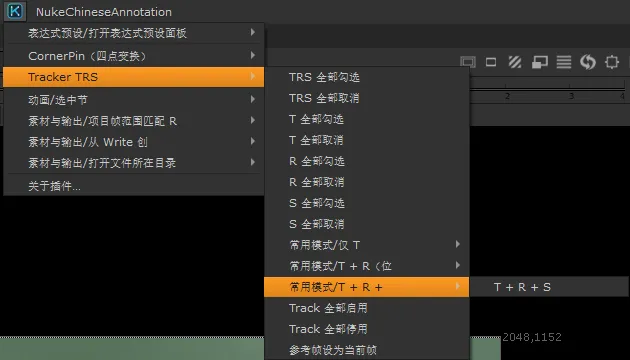The height and width of the screenshot is (360, 630).
Task: Expand the 素材与输出/从 Write 创 submenu
Action: coord(133,141)
